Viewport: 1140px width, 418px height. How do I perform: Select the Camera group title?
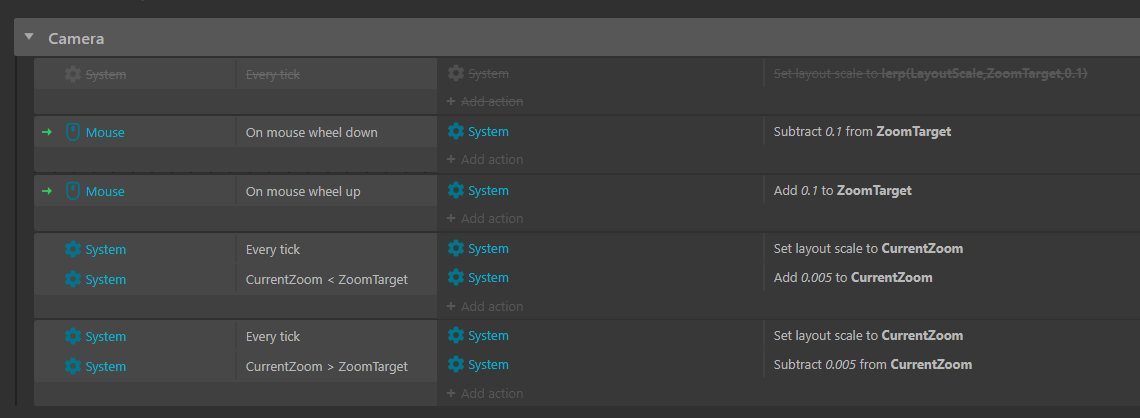point(76,39)
